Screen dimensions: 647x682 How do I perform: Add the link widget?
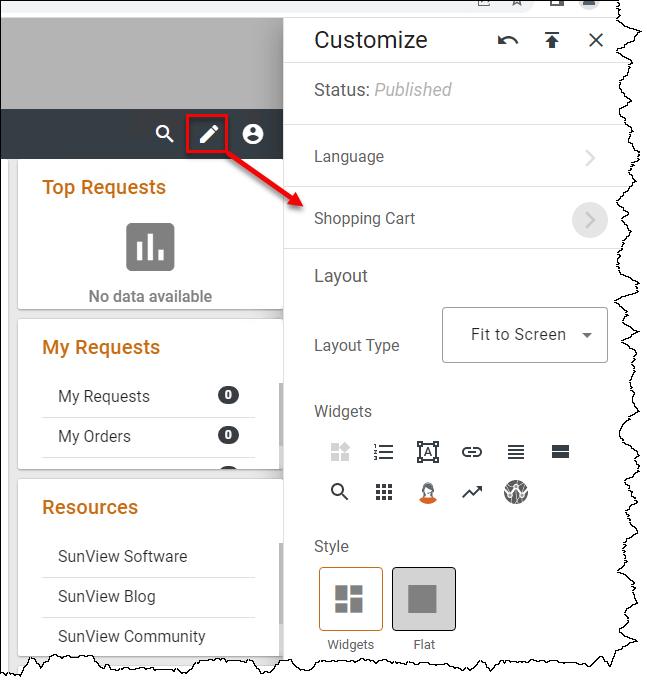pos(472,452)
